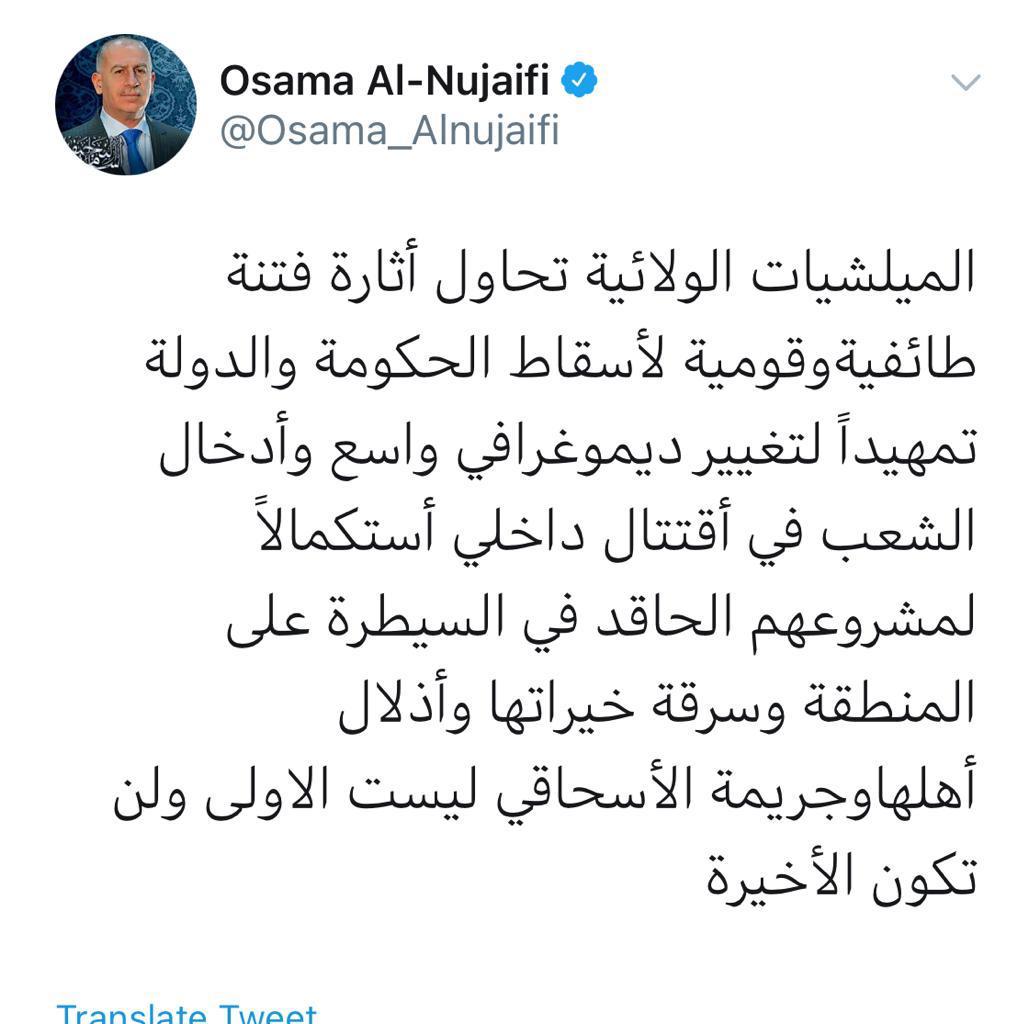
Task: Select tweet line starting "لمشروعهم الحاقد"
Action: point(601,620)
